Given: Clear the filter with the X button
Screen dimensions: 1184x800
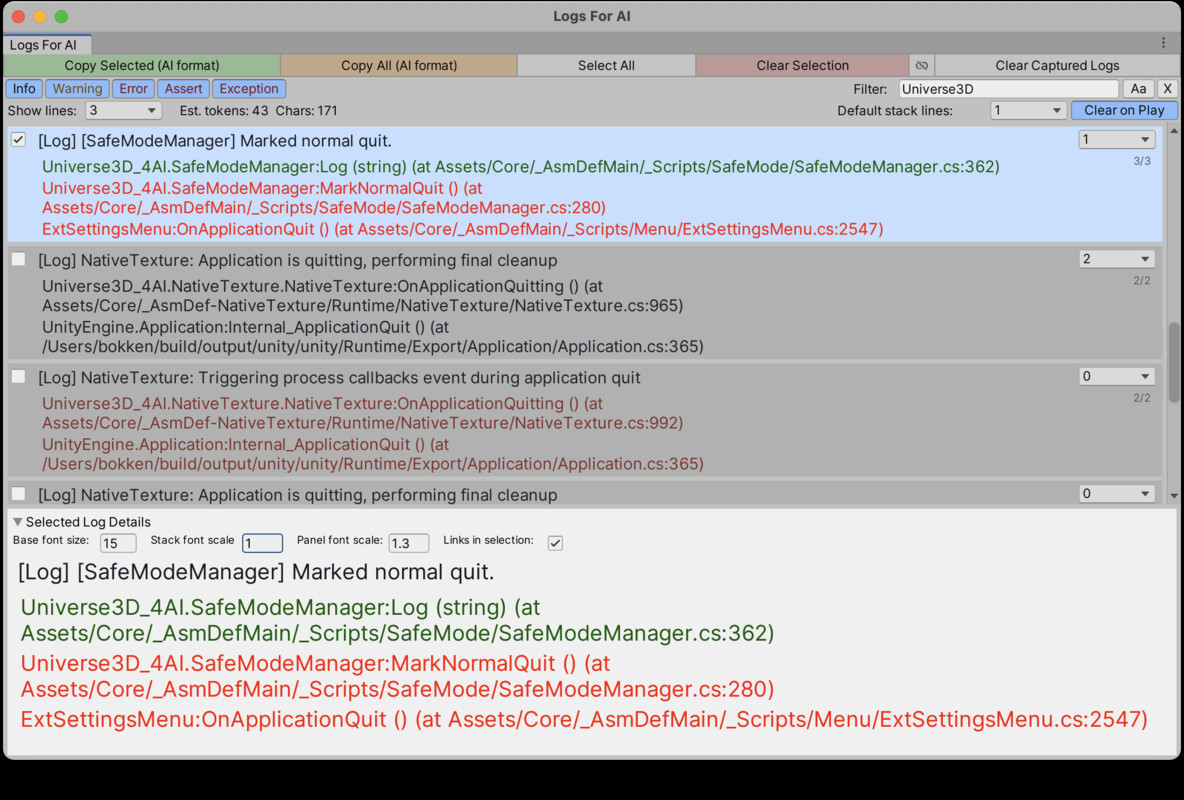Looking at the screenshot, I should (1167, 88).
